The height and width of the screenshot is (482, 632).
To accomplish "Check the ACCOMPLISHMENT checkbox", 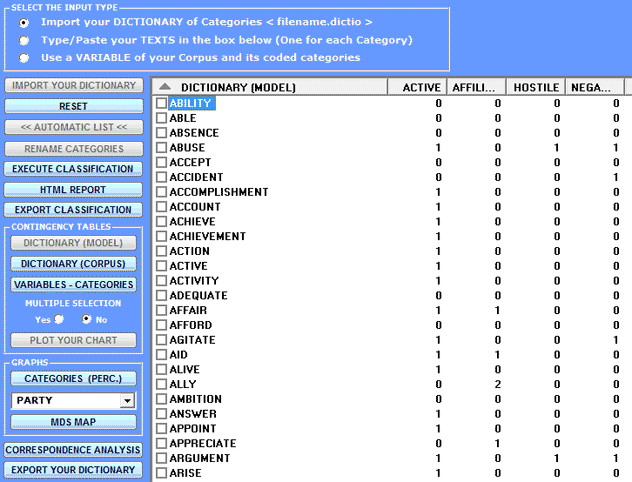I will pyautogui.click(x=162, y=192).
